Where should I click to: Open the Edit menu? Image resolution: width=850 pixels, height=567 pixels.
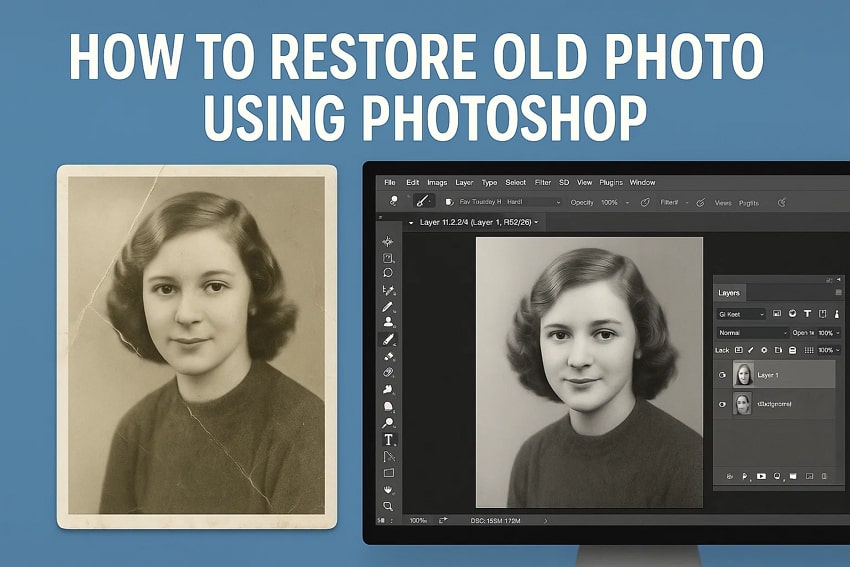pos(413,182)
